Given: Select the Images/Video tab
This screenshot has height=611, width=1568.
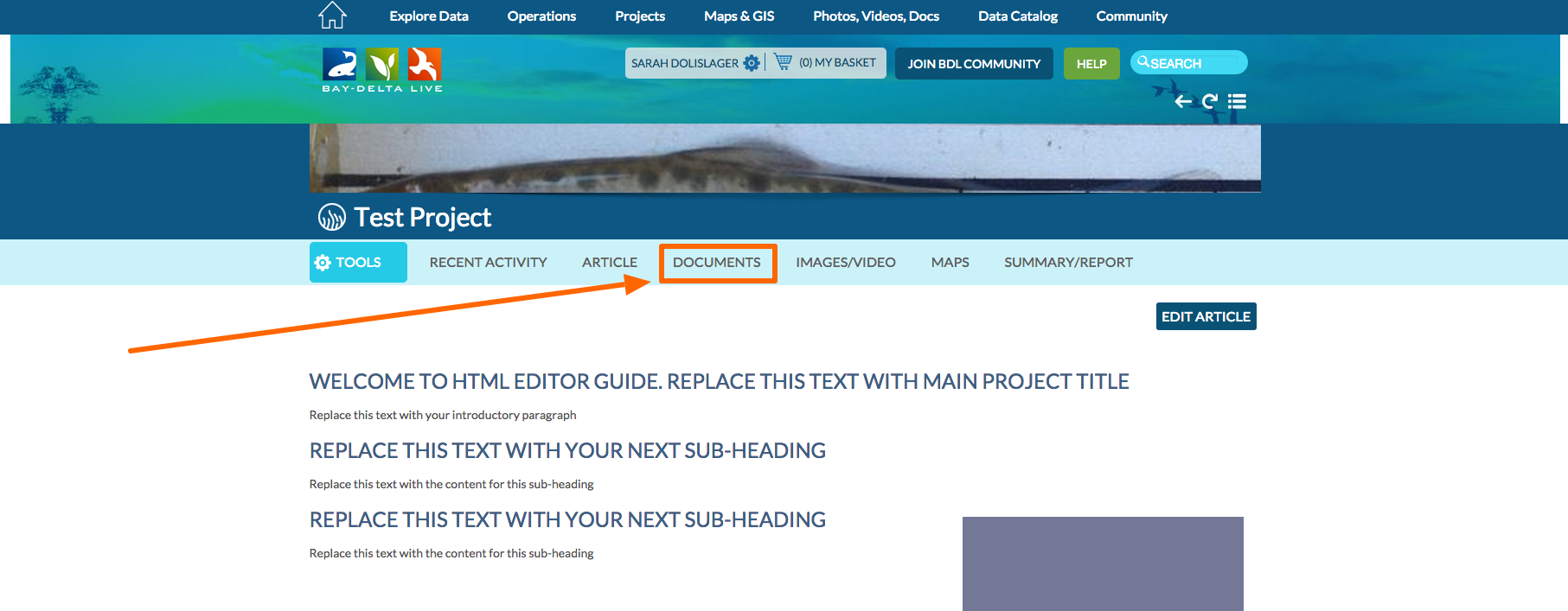Looking at the screenshot, I should tap(845, 263).
